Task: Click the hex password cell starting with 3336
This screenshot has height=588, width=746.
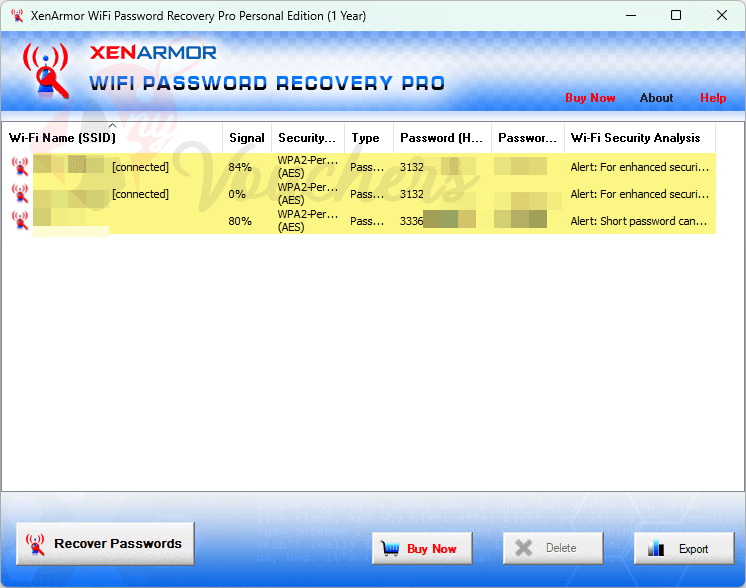Action: (442, 221)
